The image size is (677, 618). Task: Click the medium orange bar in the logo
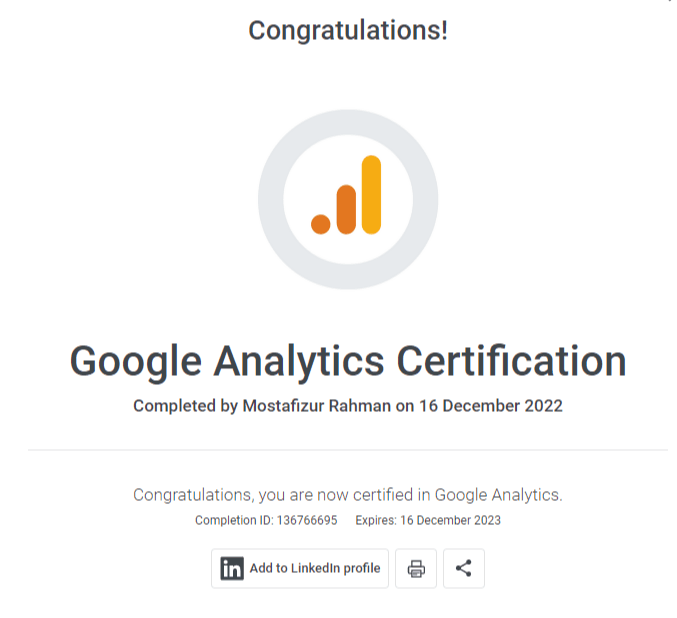click(346, 209)
